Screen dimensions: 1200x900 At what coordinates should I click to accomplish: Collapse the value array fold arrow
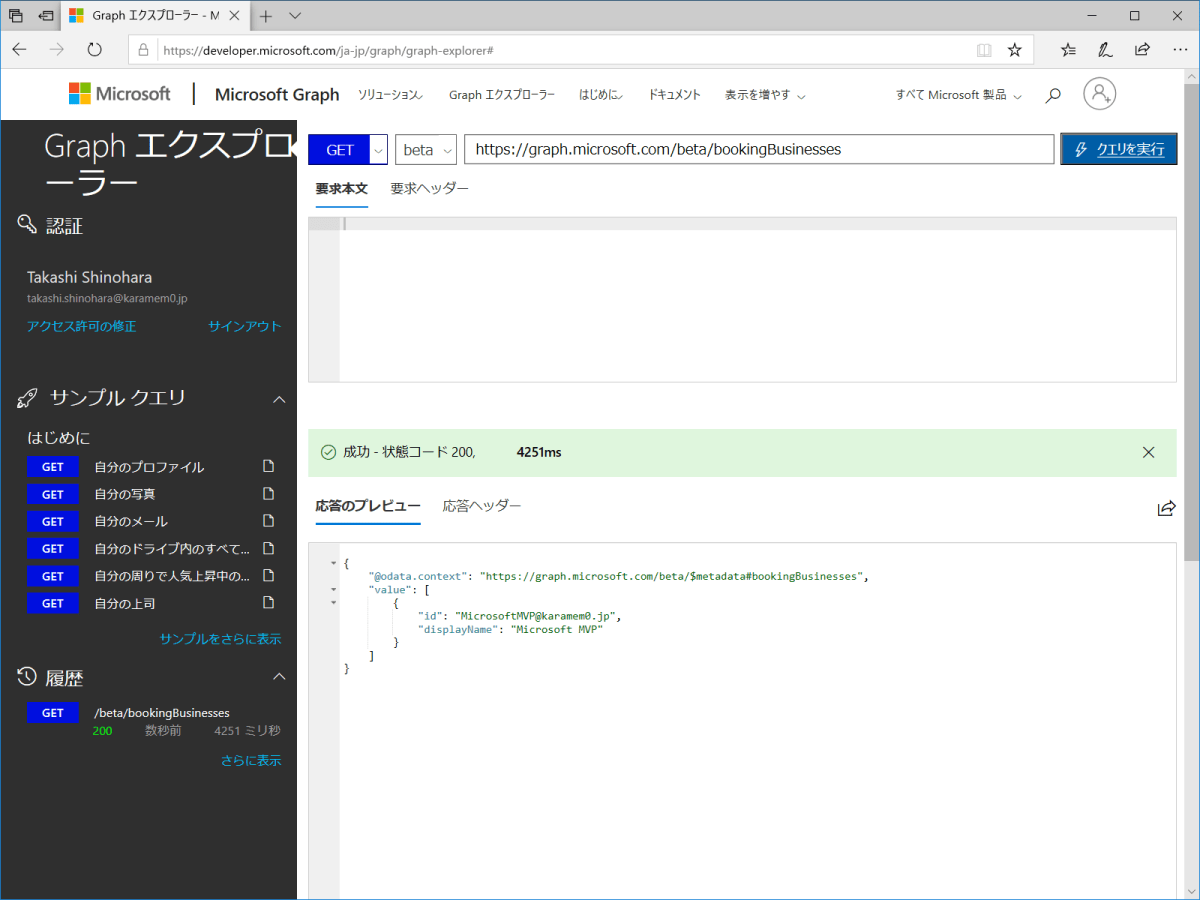[333, 590]
